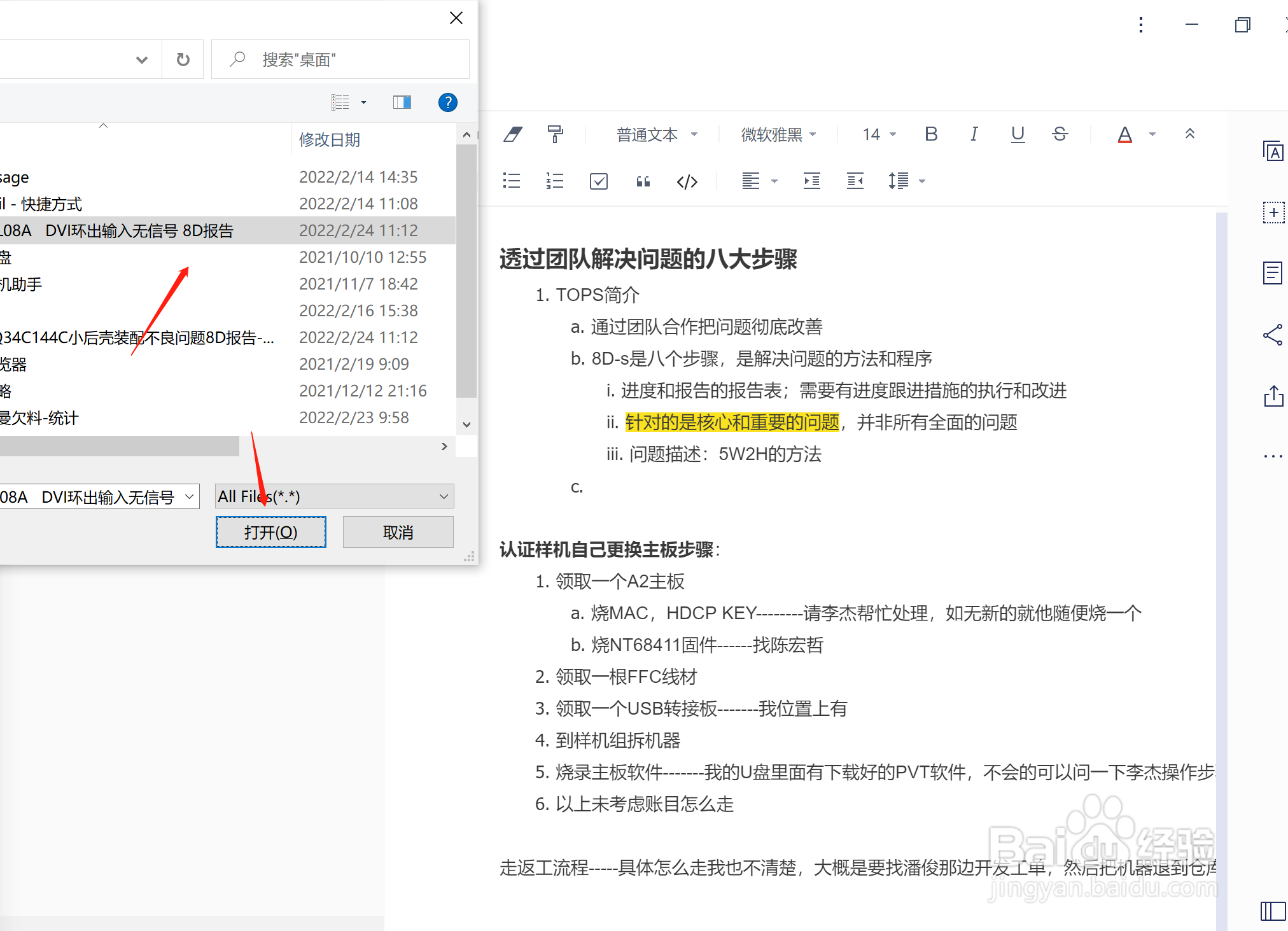Screen dimensions: 1288x931
Task: Toggle the side panel layout icon at bottom right
Action: (x=1273, y=911)
